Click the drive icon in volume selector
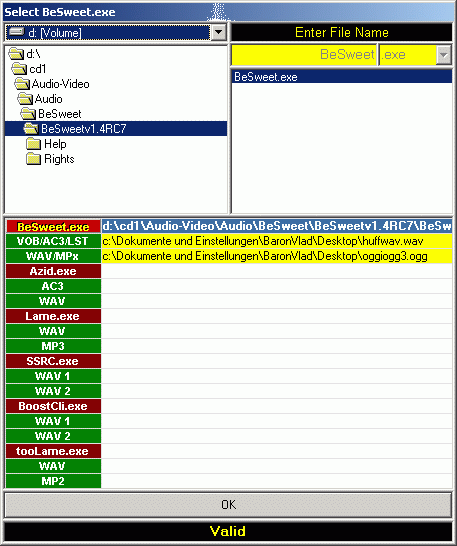The image size is (457, 546). (x=16, y=32)
